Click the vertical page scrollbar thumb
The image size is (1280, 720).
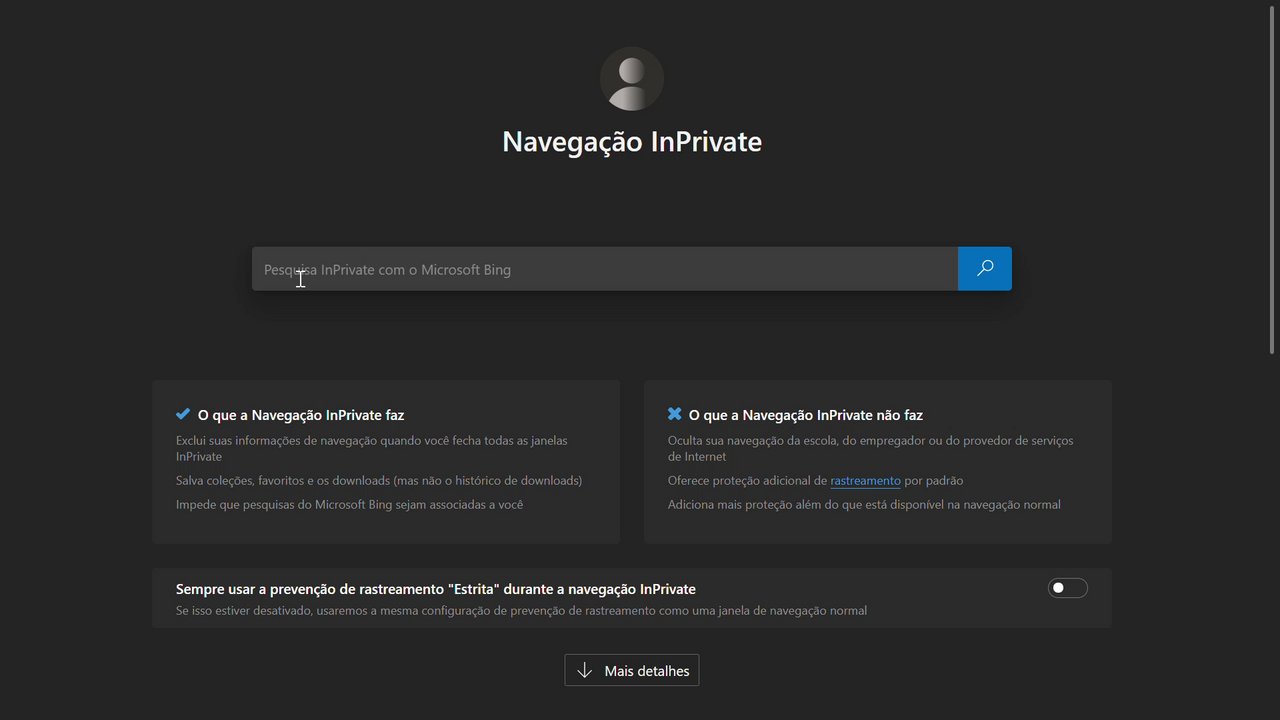(1272, 180)
